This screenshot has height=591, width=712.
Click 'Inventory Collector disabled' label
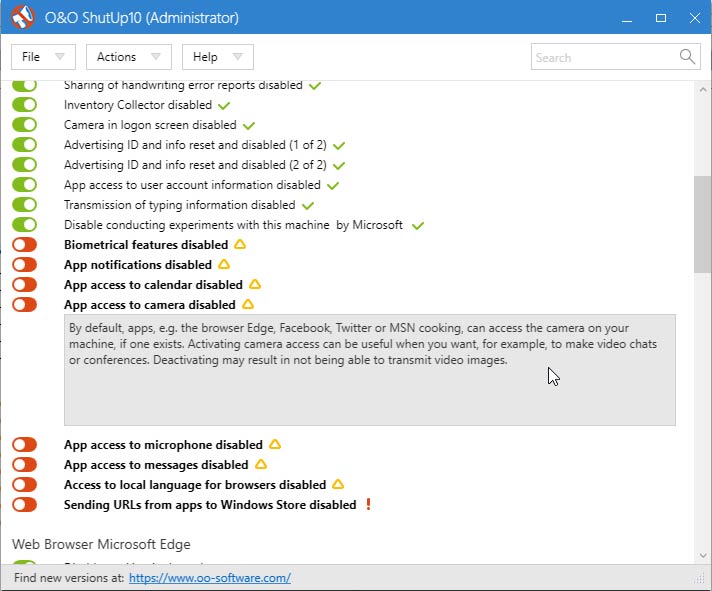click(138, 105)
